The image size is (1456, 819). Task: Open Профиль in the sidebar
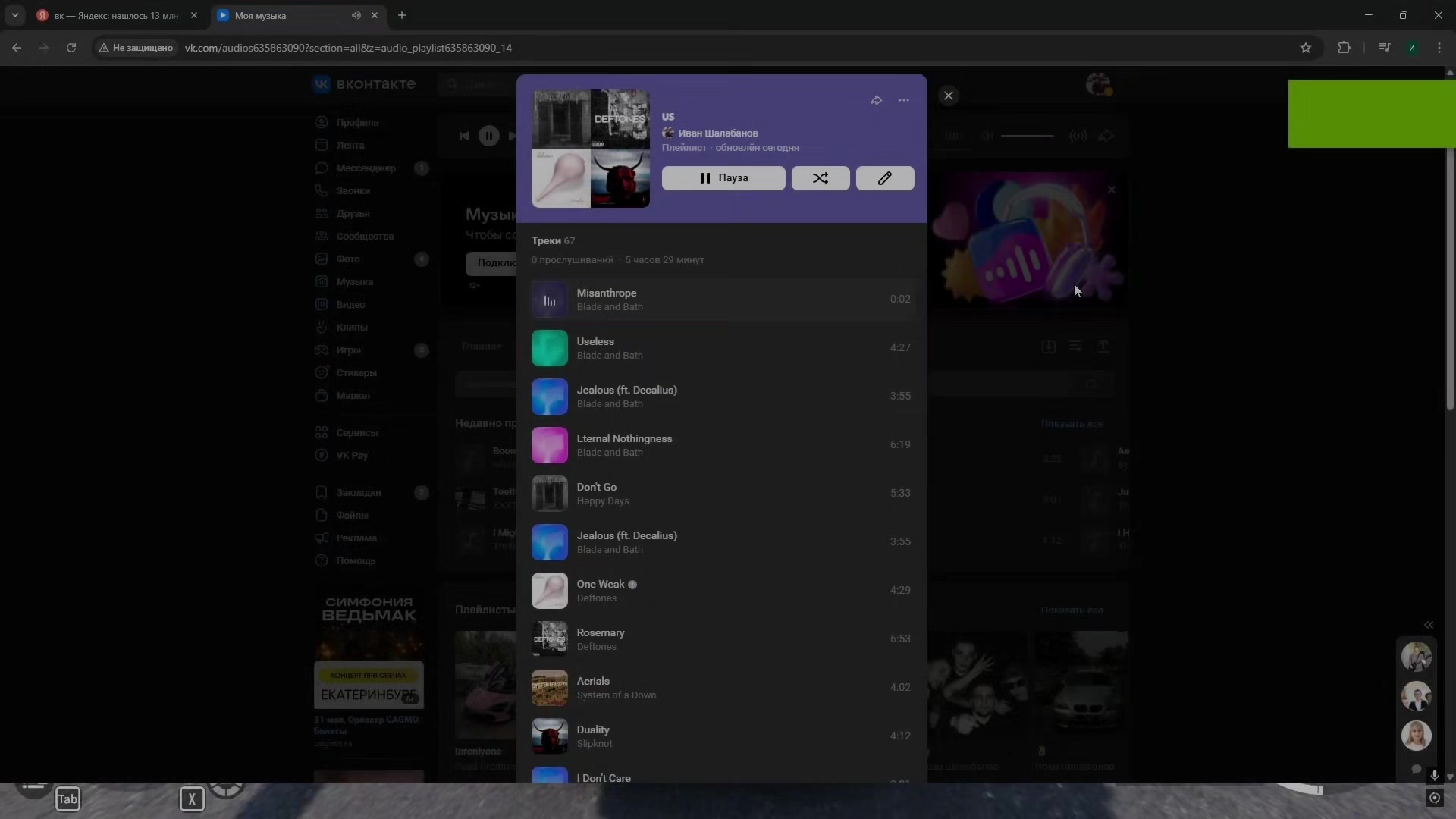pyautogui.click(x=357, y=123)
